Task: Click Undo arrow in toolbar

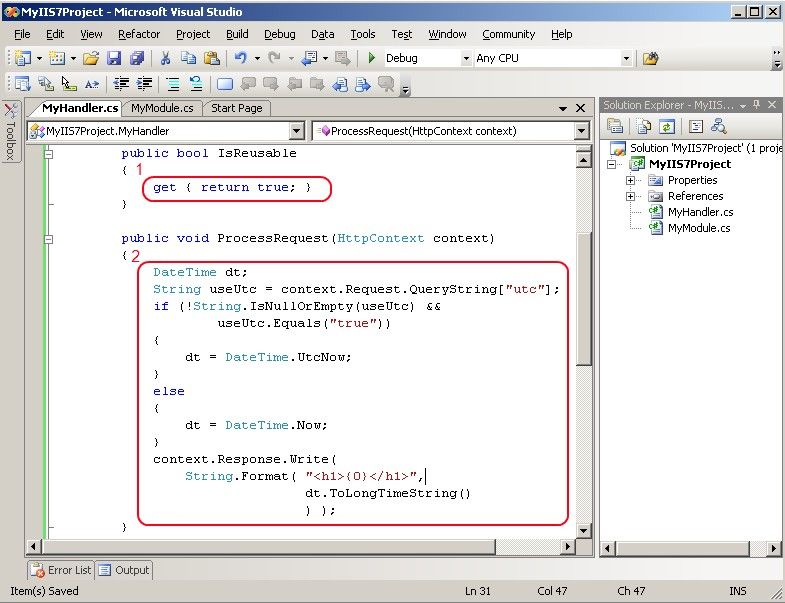Action: coord(240,59)
